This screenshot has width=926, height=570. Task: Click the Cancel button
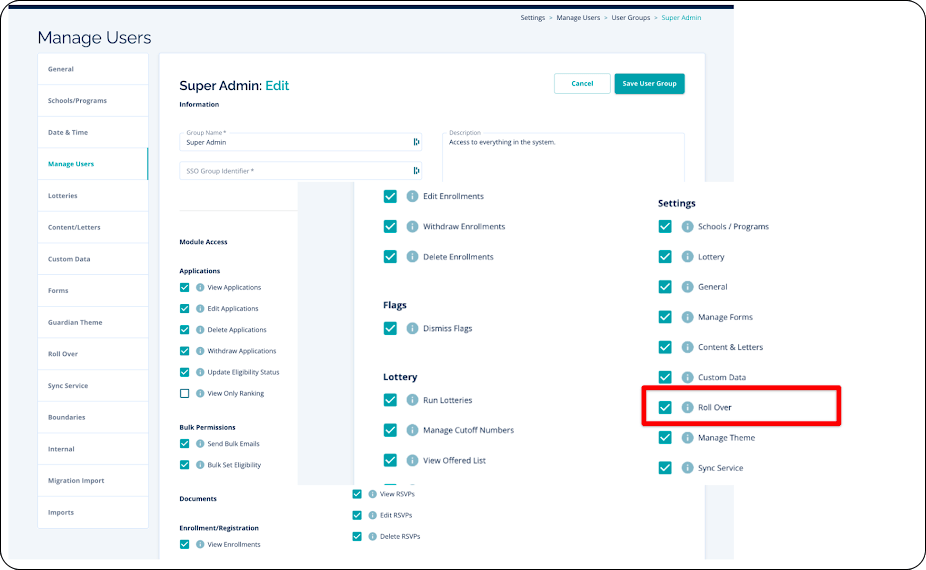582,84
